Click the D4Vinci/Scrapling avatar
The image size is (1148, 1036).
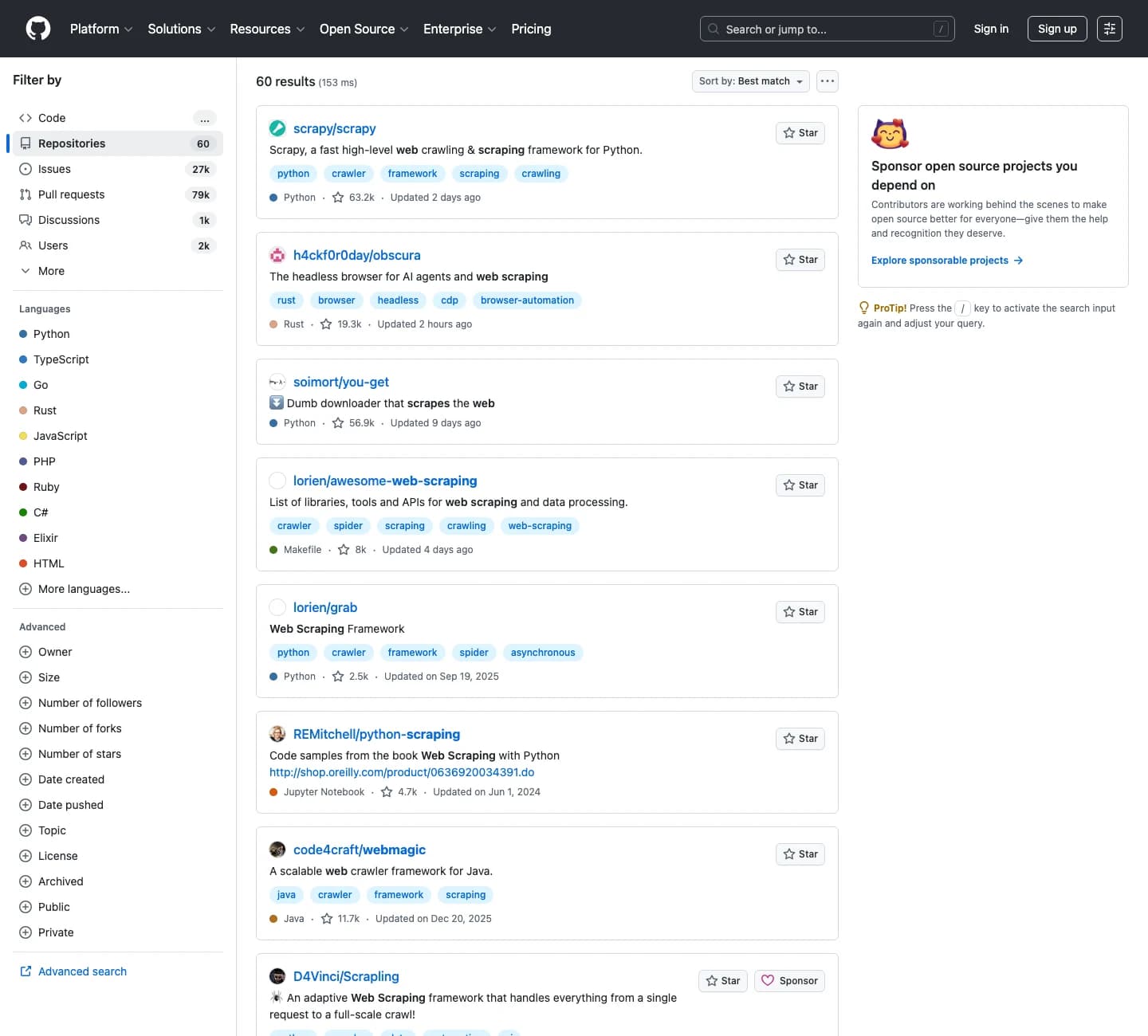point(277,976)
